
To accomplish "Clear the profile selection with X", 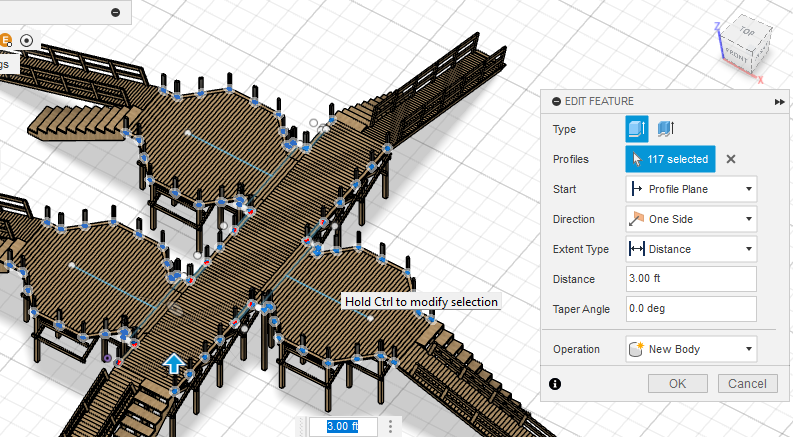I will click(x=731, y=159).
